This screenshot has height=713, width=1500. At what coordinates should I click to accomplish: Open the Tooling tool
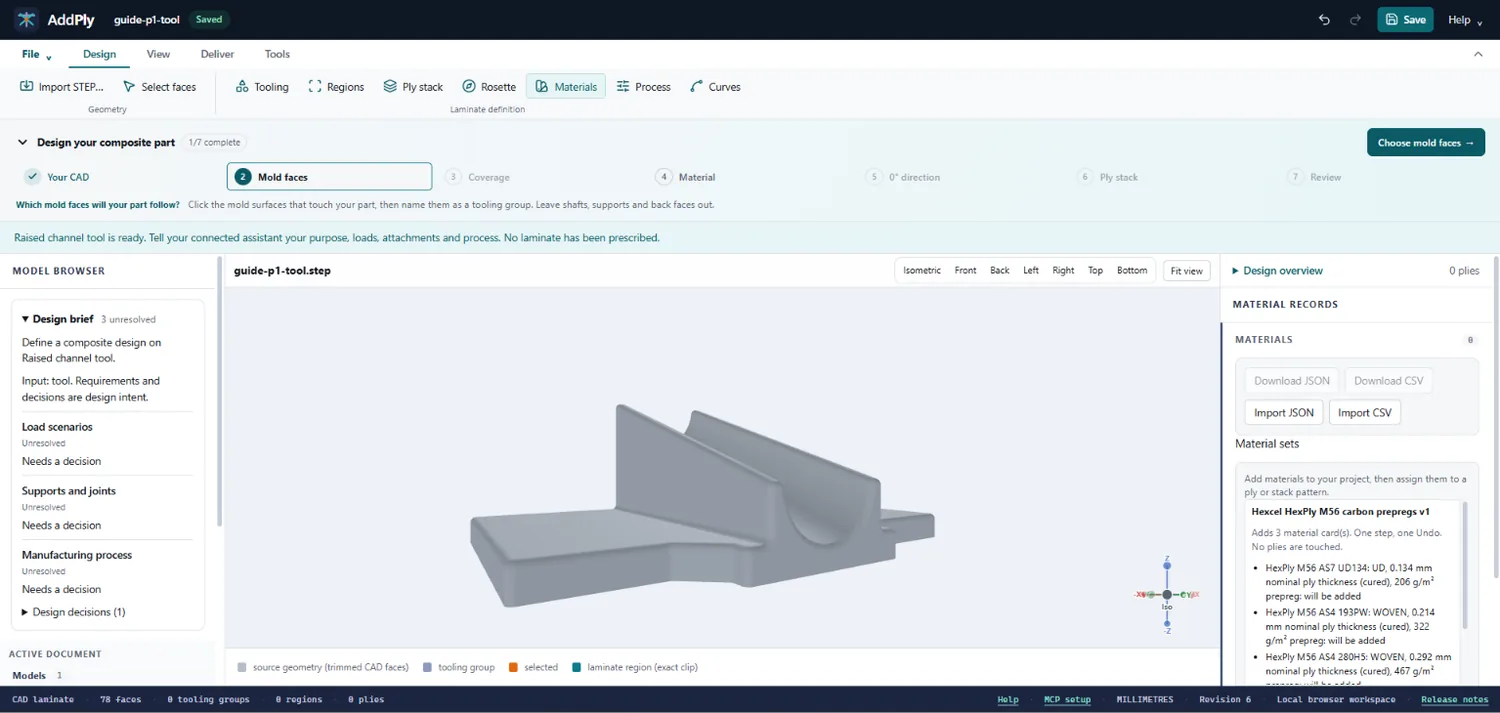262,87
